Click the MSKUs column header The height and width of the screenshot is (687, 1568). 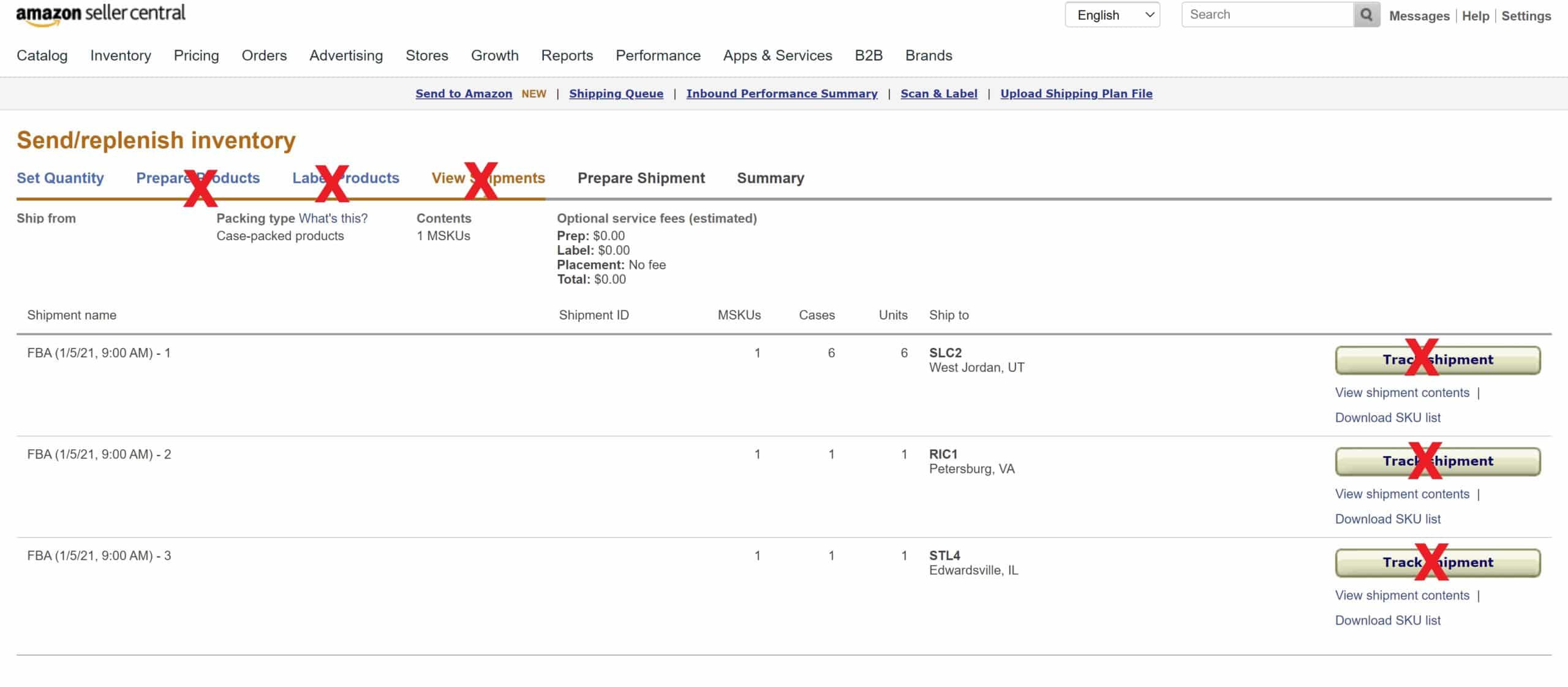coord(739,315)
